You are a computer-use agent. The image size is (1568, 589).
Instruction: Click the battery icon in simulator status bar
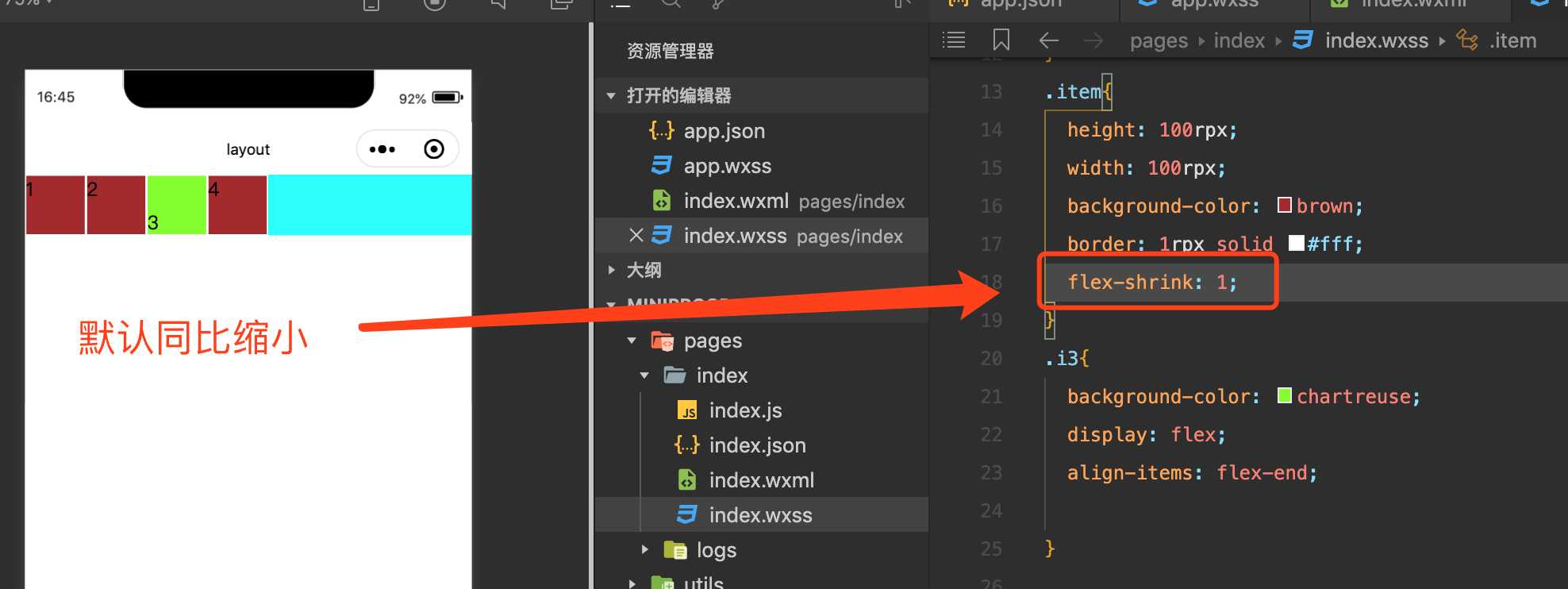click(x=448, y=98)
